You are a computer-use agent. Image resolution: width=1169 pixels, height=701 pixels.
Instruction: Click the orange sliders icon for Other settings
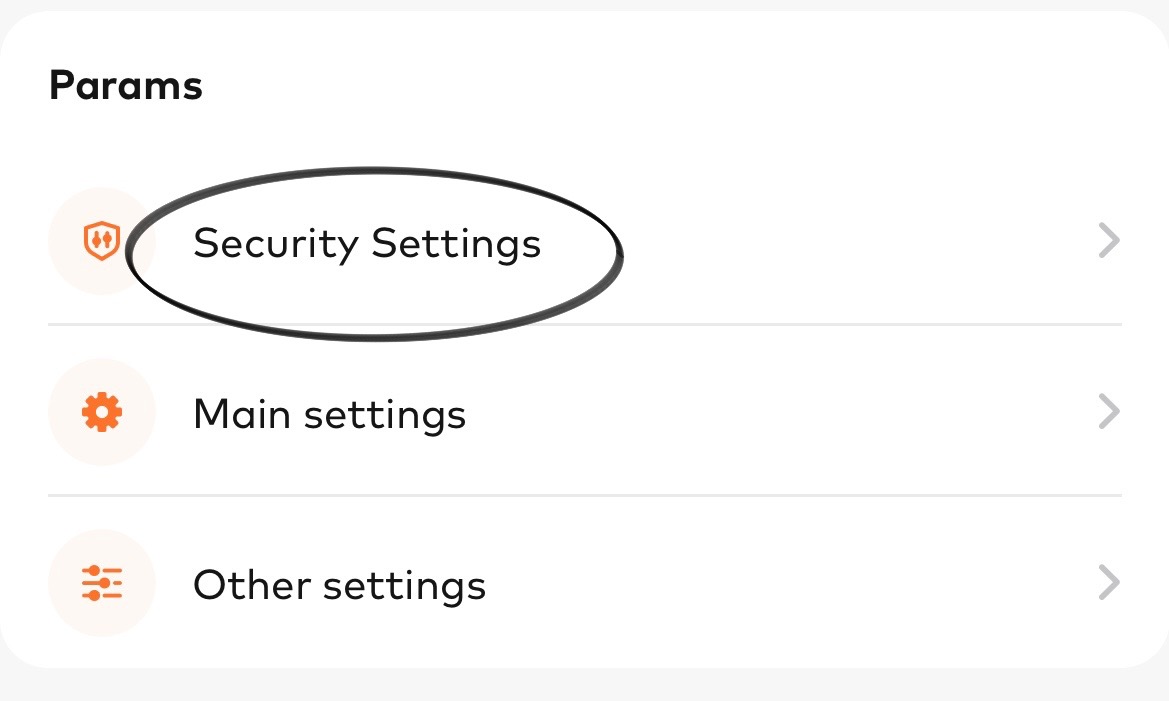tap(102, 583)
